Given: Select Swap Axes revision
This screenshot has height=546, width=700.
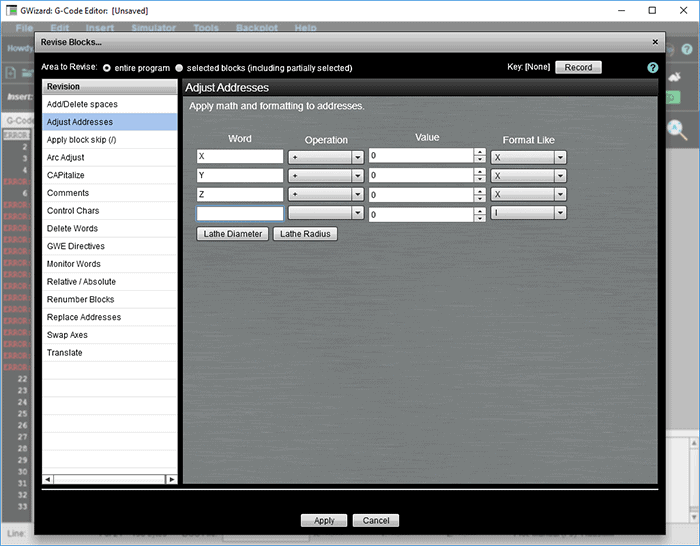Looking at the screenshot, I should tap(110, 335).
